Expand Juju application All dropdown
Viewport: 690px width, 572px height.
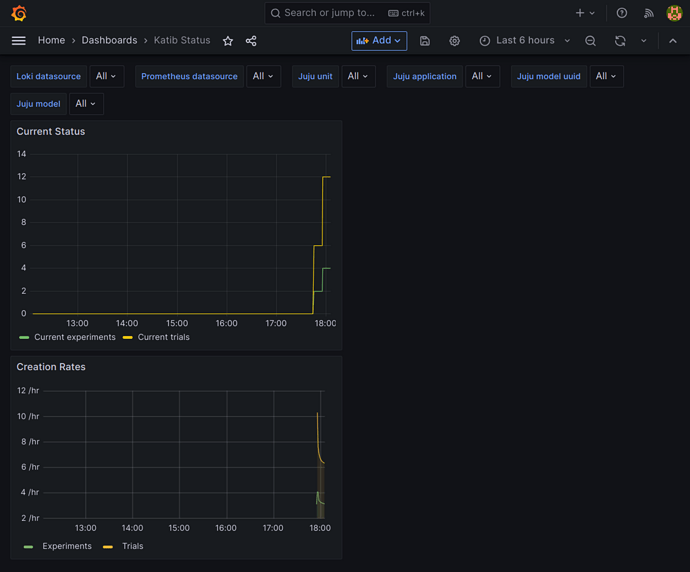(x=482, y=76)
